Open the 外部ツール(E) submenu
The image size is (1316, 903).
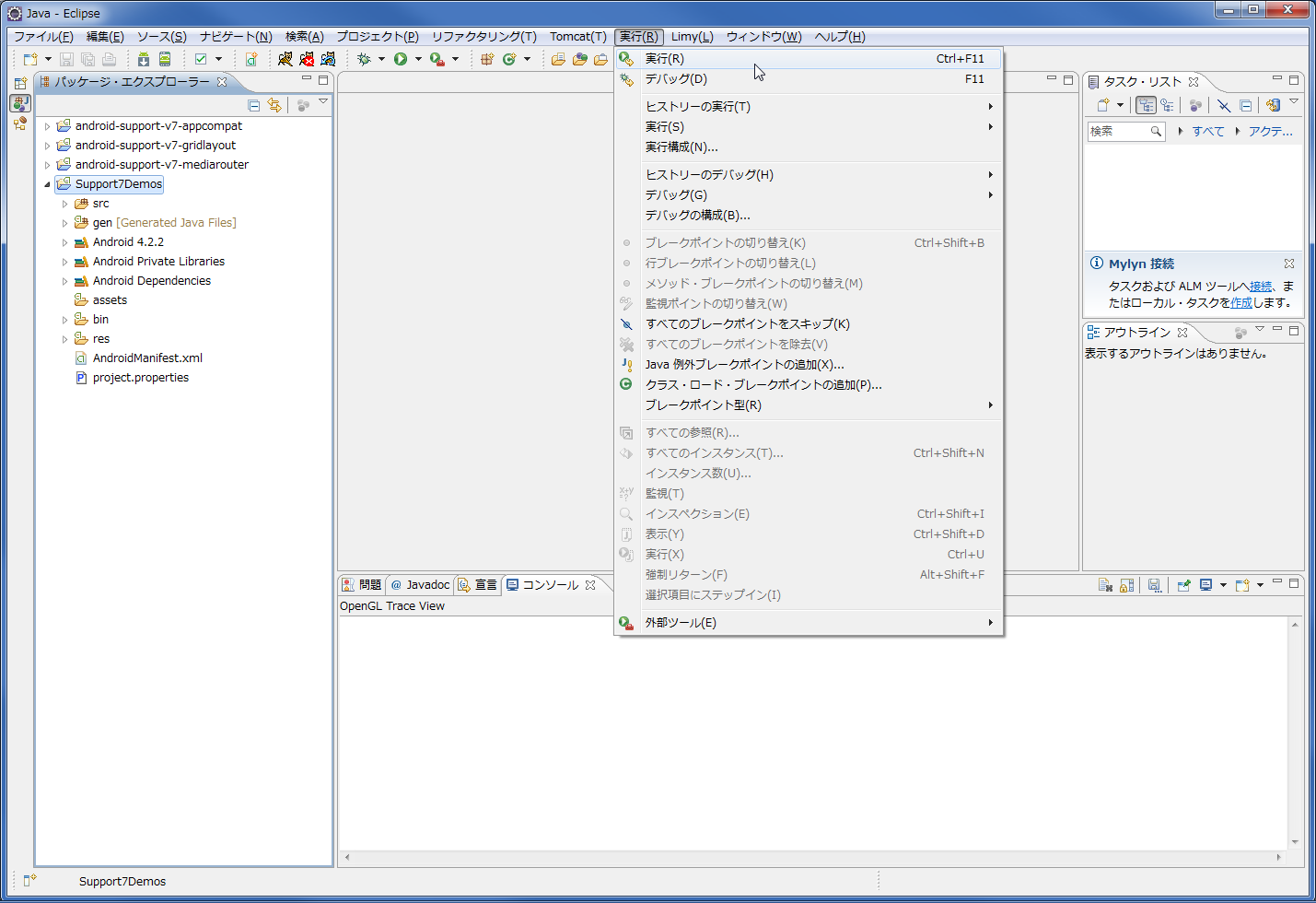pos(809,623)
